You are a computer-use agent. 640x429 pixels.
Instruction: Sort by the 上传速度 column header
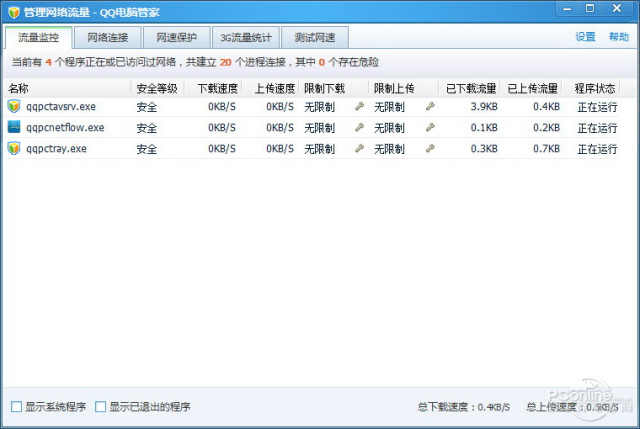(272, 88)
